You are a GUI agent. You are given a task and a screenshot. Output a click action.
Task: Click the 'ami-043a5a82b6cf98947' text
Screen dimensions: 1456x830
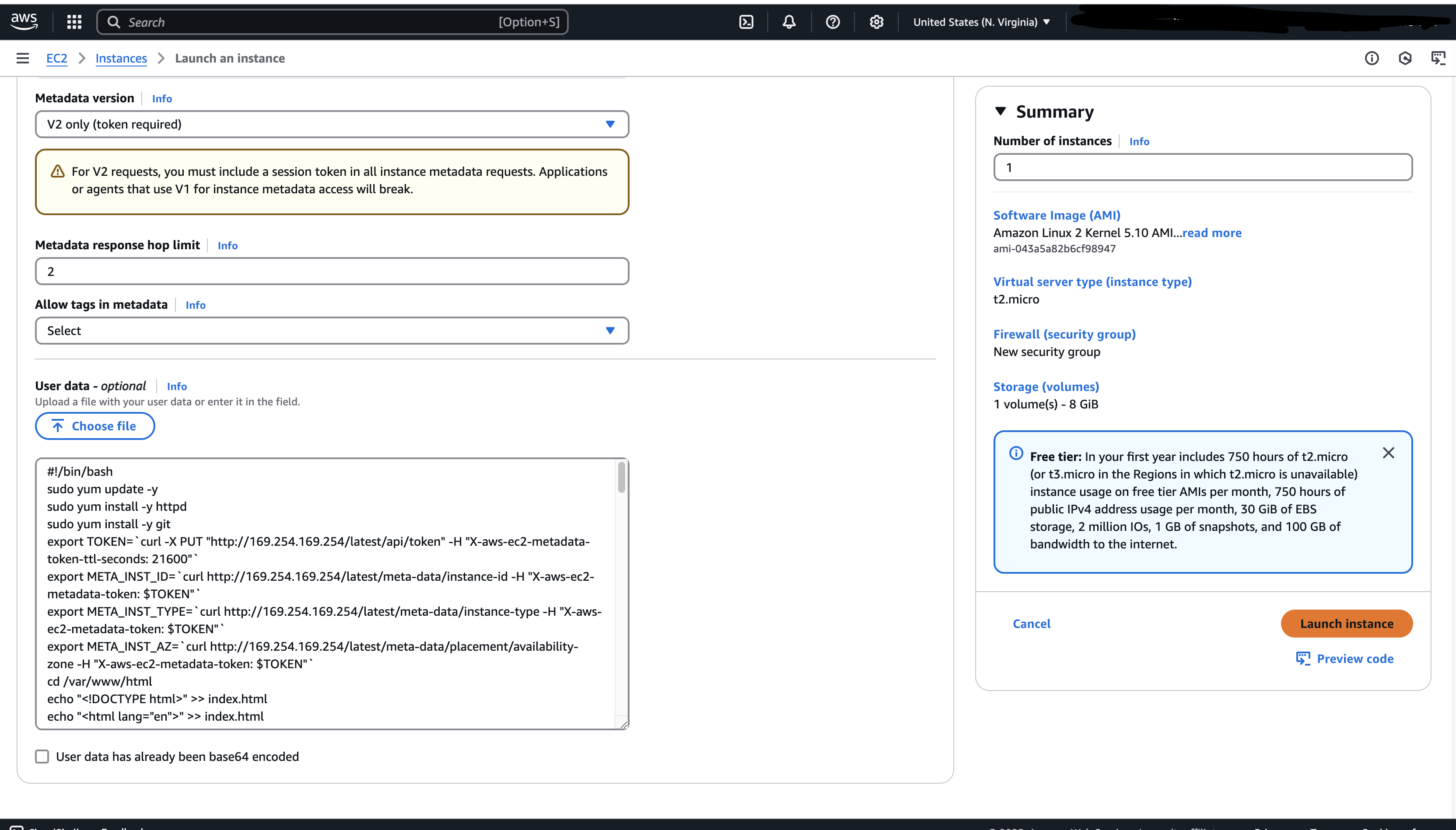tap(1054, 248)
